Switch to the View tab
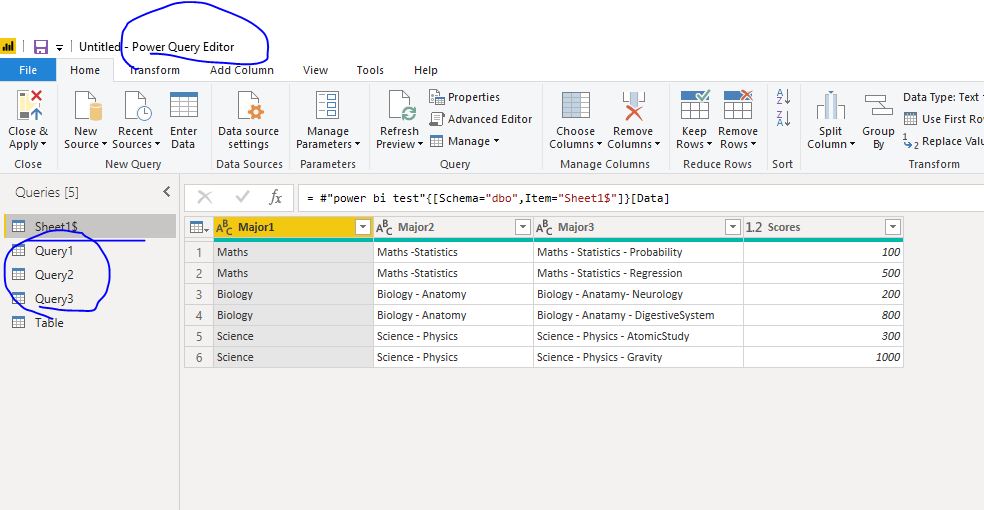The height and width of the screenshot is (510, 984). (315, 70)
